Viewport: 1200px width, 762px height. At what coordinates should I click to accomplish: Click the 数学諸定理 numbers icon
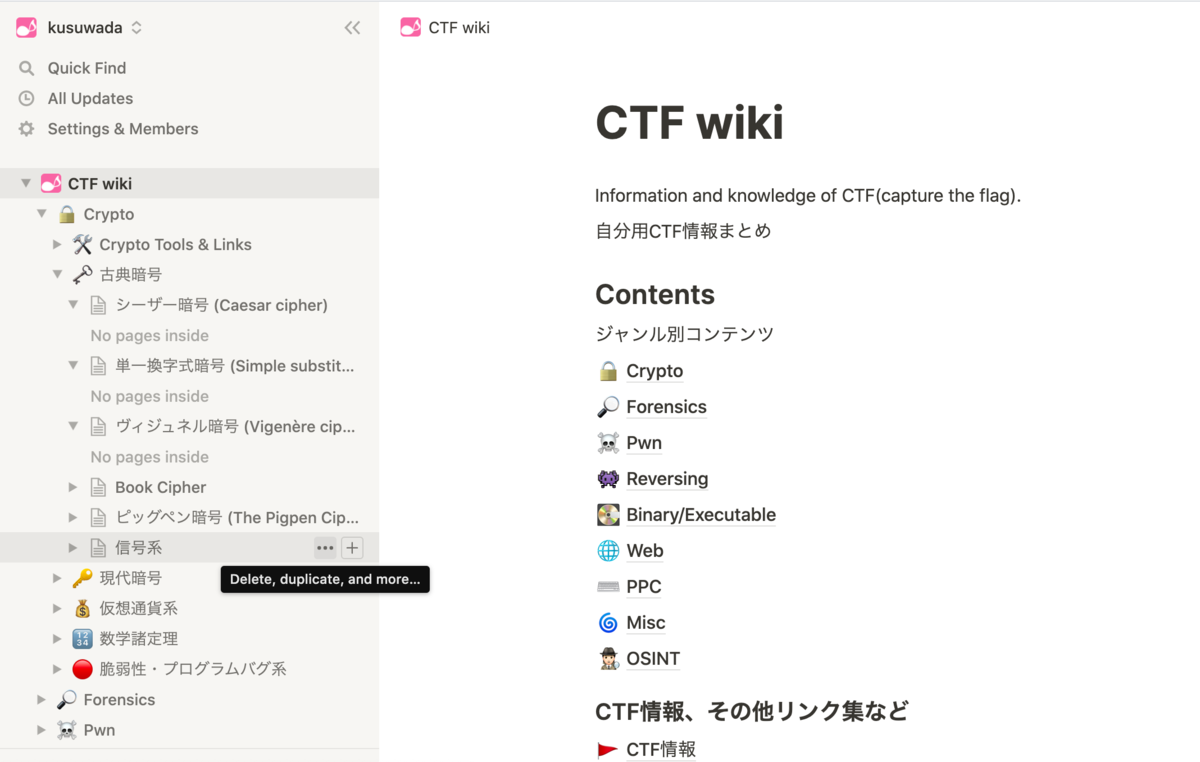click(x=83, y=638)
